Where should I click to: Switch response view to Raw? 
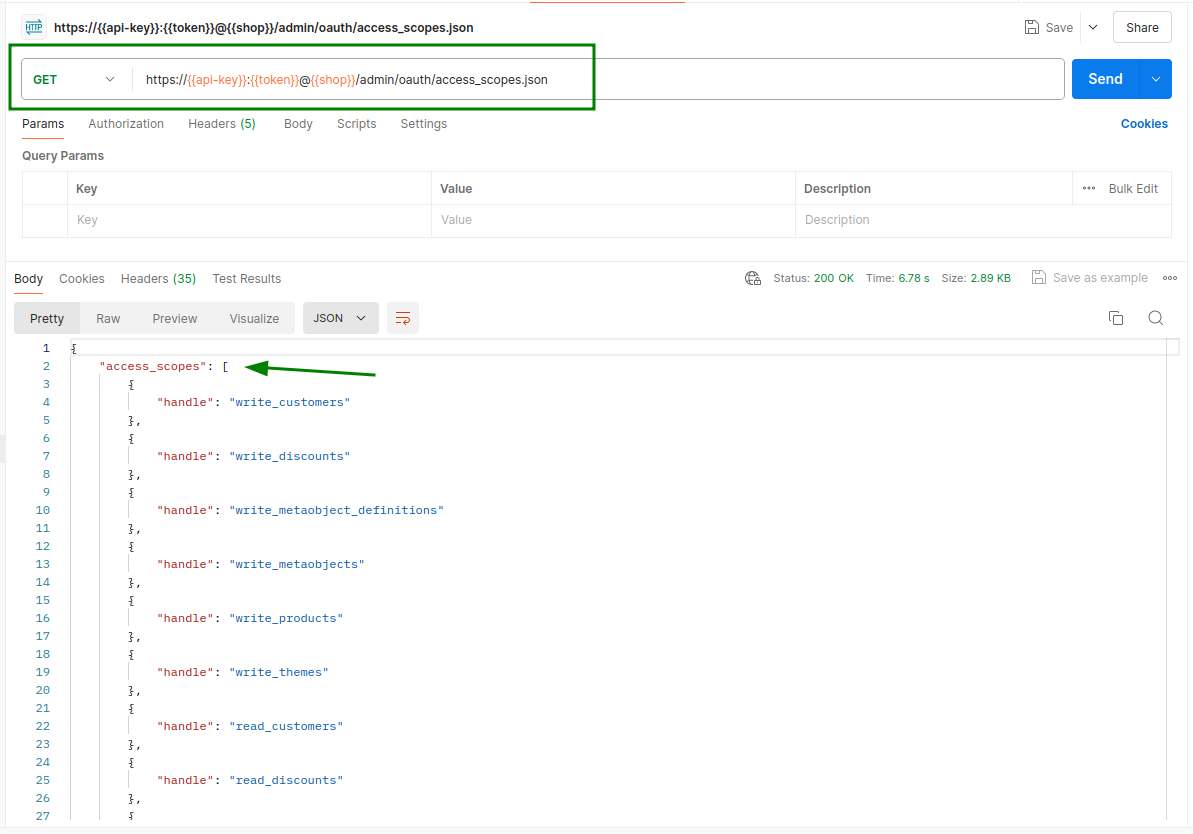pos(107,317)
